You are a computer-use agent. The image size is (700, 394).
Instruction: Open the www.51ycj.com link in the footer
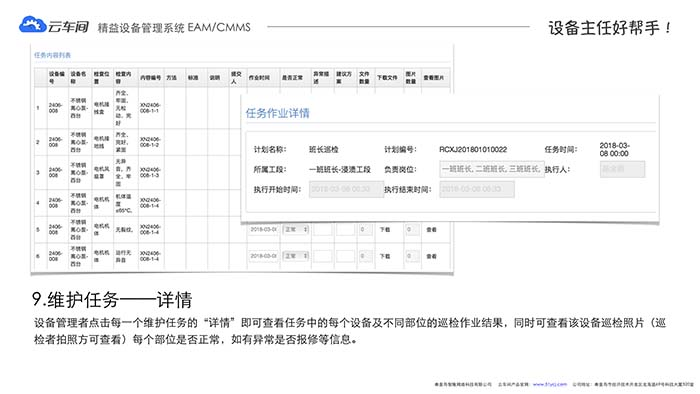click(549, 384)
